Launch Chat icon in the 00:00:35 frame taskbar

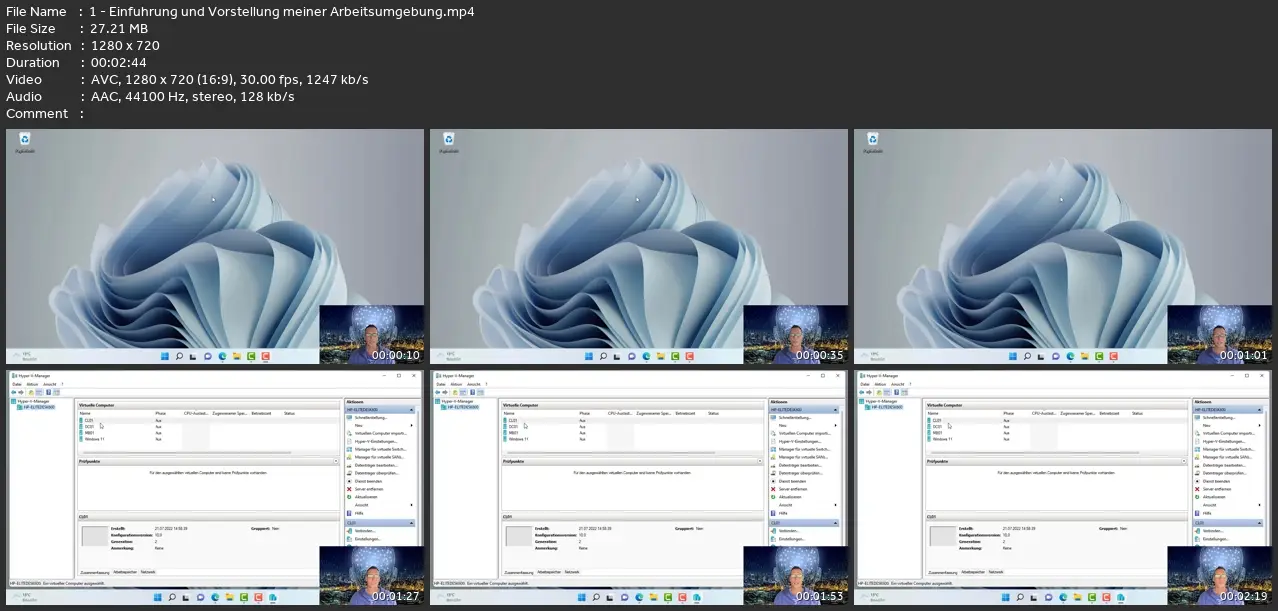[632, 356]
